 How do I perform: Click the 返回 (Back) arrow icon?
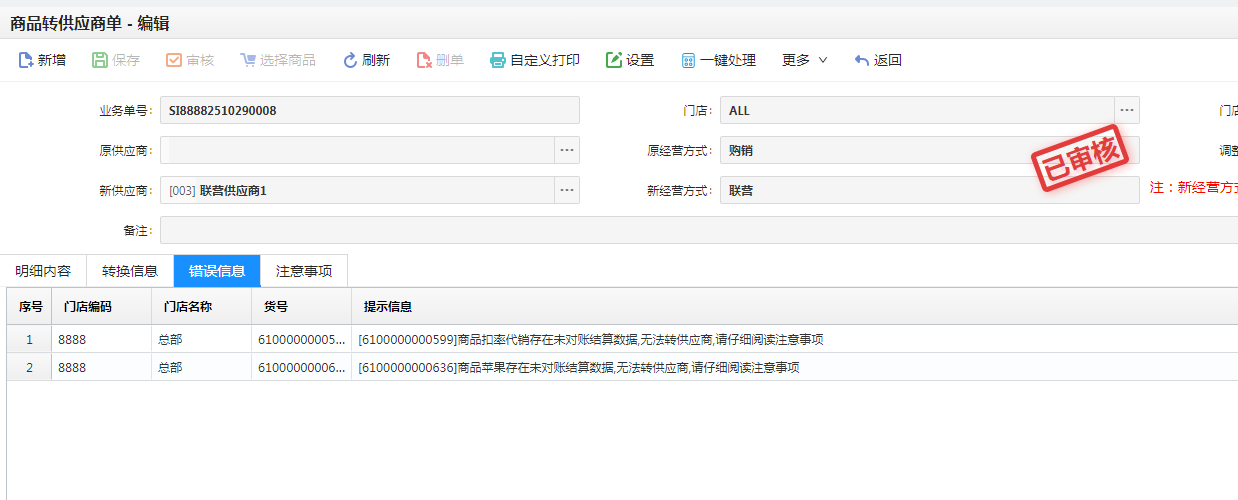point(862,60)
